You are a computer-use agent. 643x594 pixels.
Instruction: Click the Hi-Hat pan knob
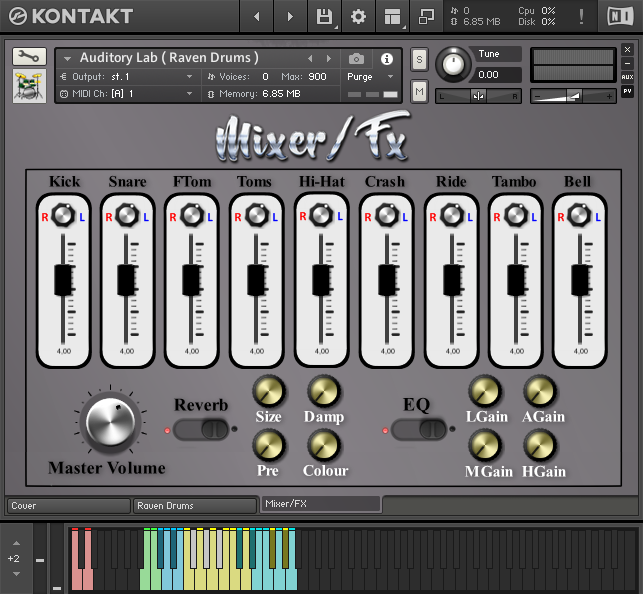coord(321,215)
